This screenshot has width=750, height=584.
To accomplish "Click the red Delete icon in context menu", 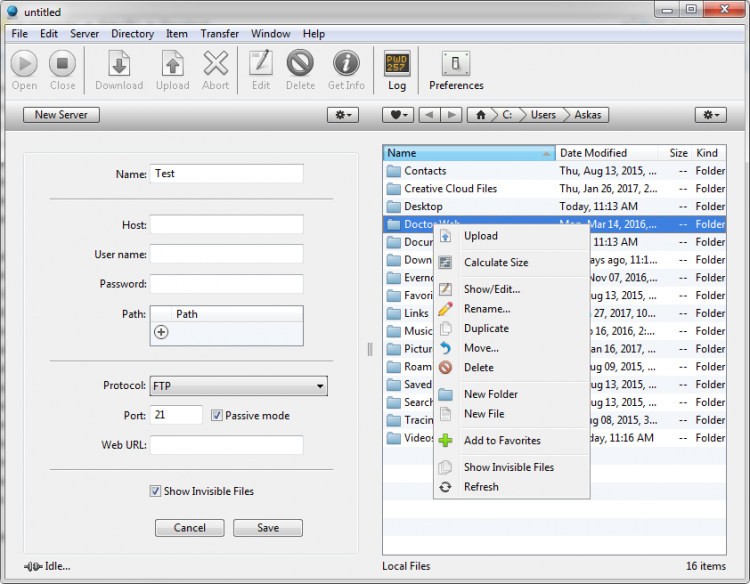I will (445, 367).
